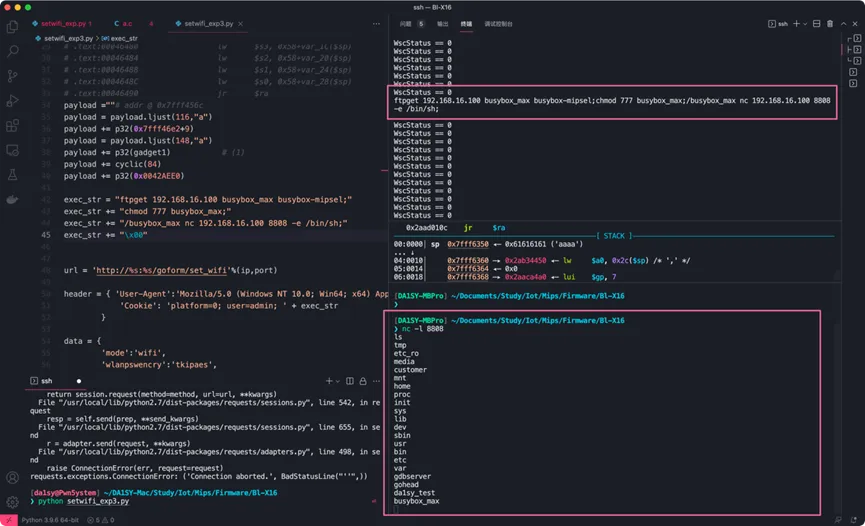Click Python 3.9.6 64-bit interpreter selector

(x=50, y=520)
